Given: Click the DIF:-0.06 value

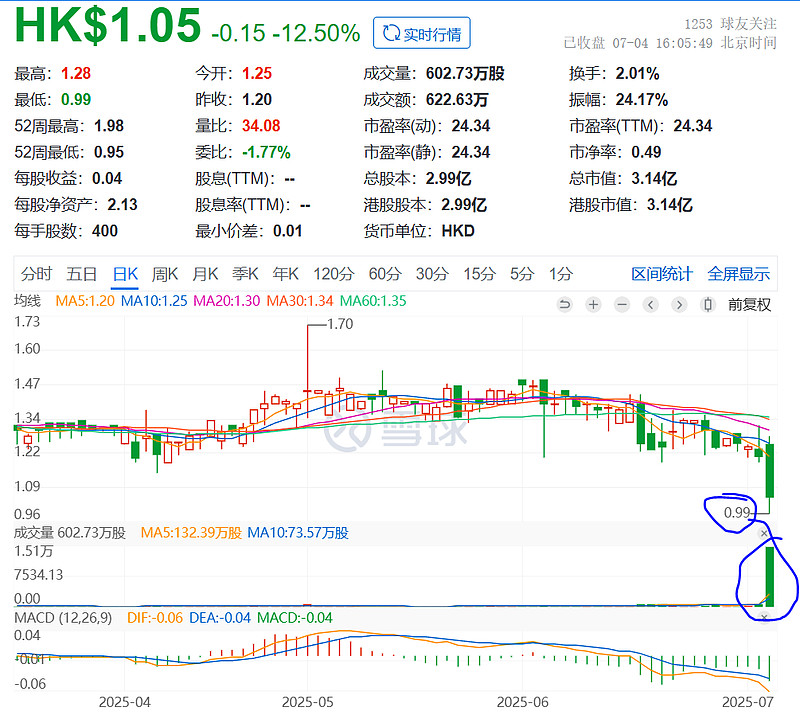Looking at the screenshot, I should (155, 618).
